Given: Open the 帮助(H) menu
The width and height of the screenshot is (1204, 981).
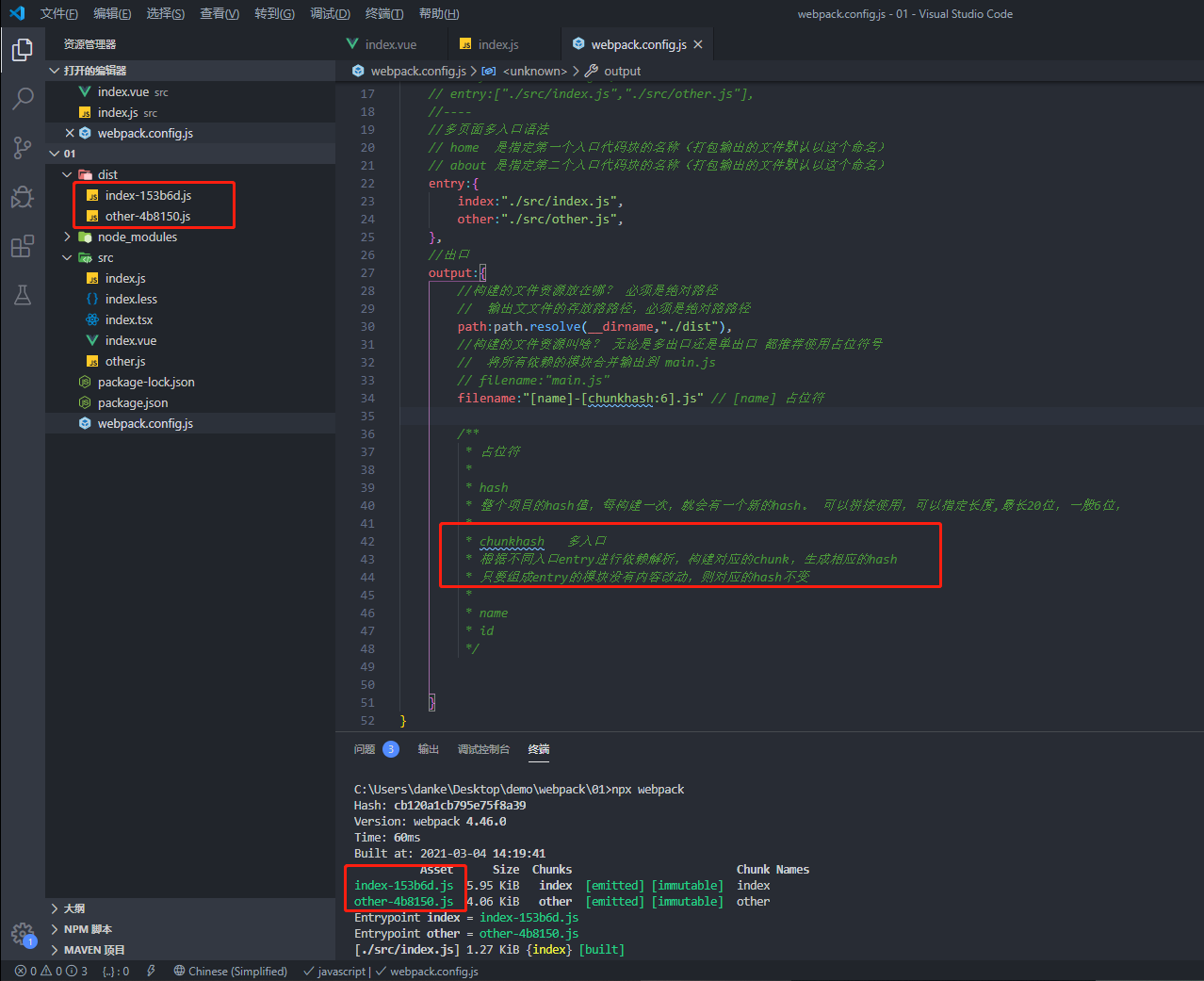Looking at the screenshot, I should (439, 13).
